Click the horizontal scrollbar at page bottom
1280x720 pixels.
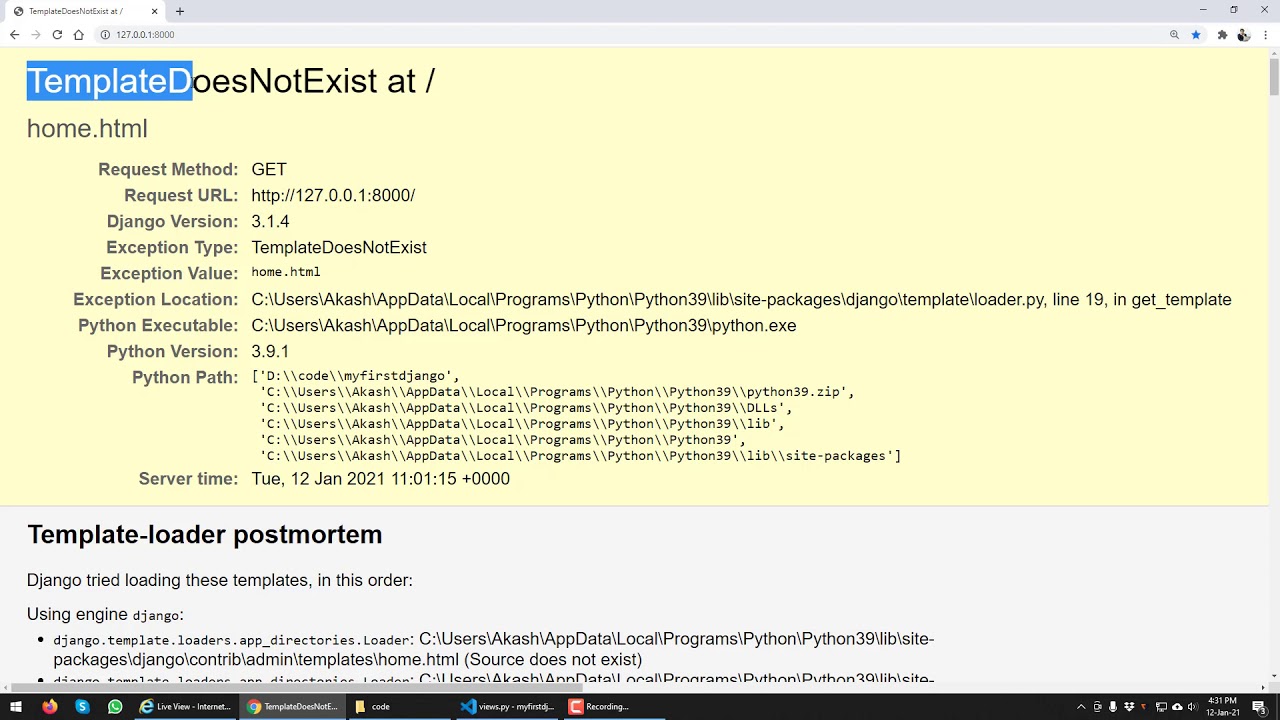295,687
